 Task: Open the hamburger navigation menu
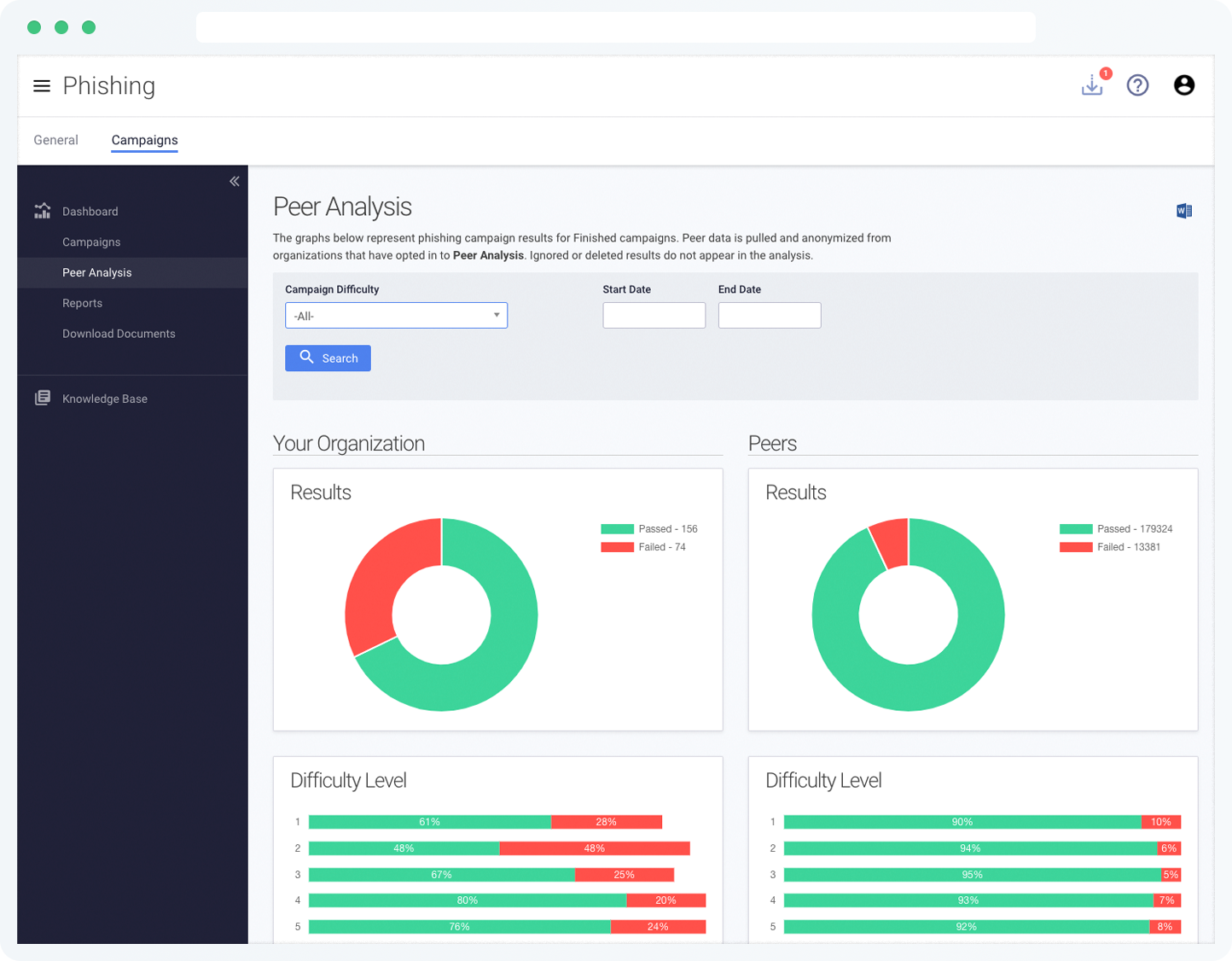[41, 85]
